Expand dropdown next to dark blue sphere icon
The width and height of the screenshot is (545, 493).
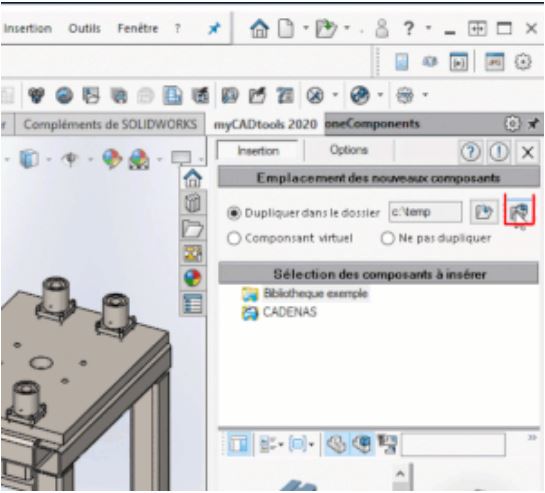pyautogui.click(x=380, y=94)
